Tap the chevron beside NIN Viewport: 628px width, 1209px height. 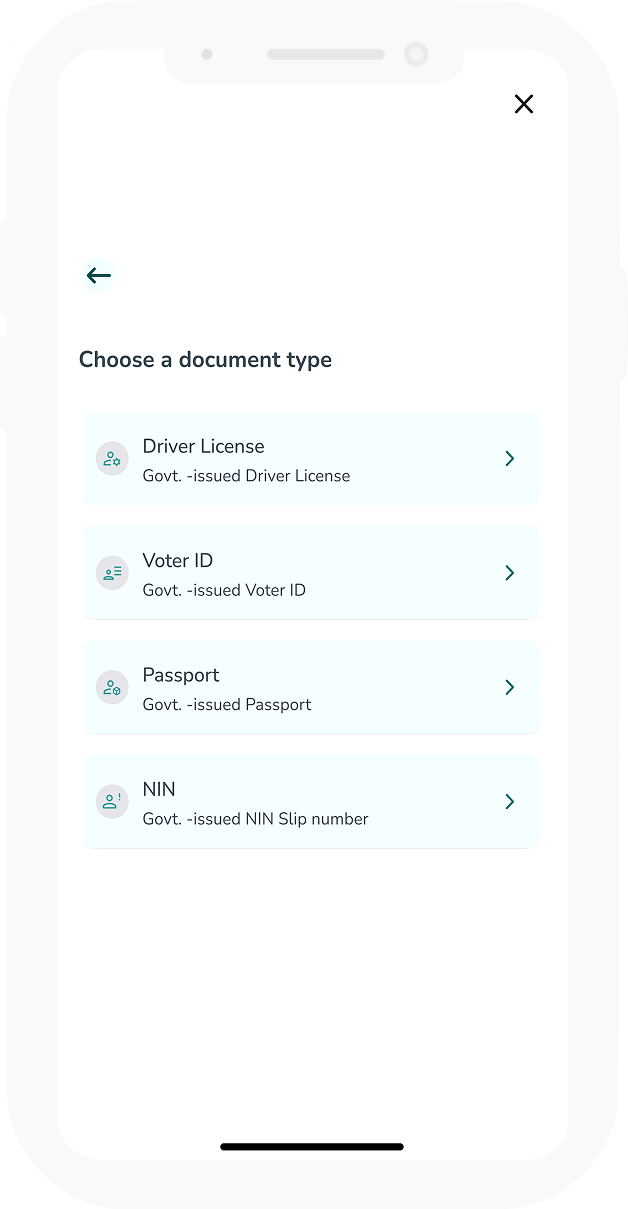[510, 801]
